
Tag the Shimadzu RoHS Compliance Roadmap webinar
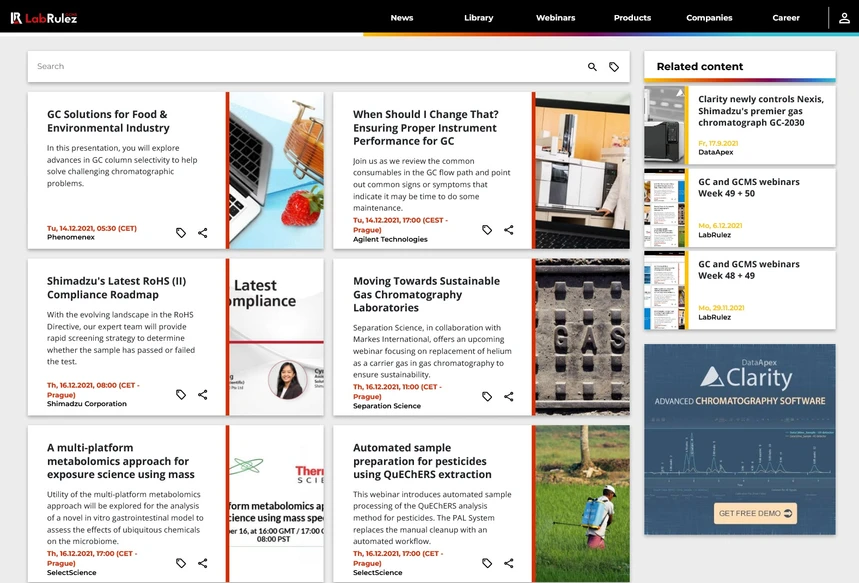(x=181, y=395)
